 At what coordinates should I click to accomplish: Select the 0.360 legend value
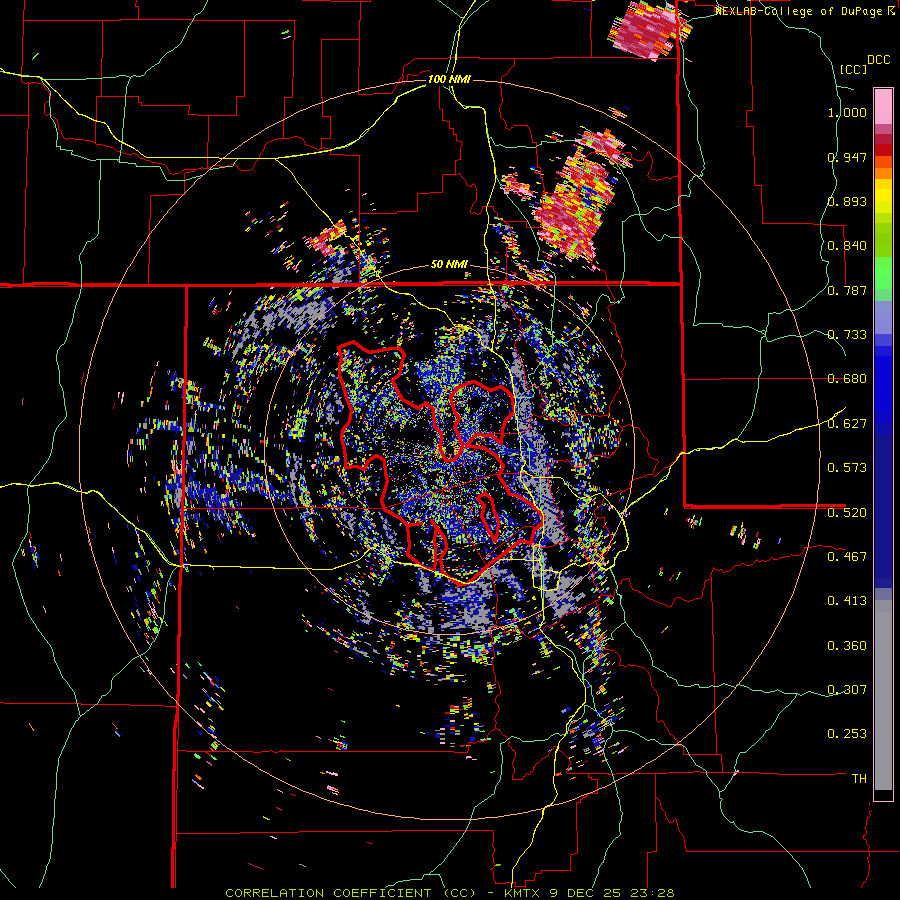[847, 646]
